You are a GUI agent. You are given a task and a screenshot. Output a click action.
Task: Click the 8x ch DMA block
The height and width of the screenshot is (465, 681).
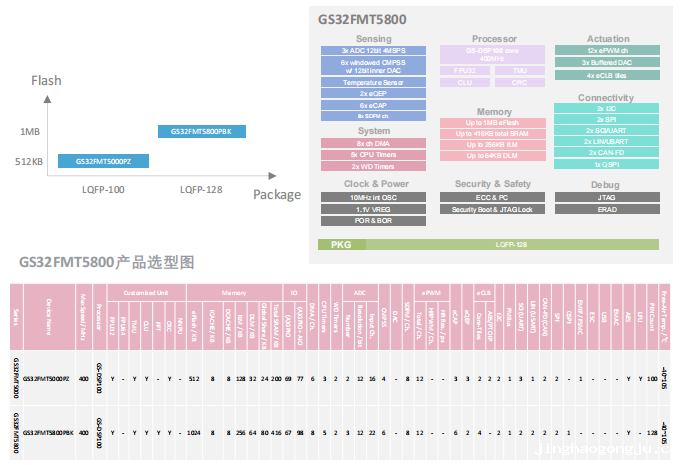pyautogui.click(x=373, y=143)
